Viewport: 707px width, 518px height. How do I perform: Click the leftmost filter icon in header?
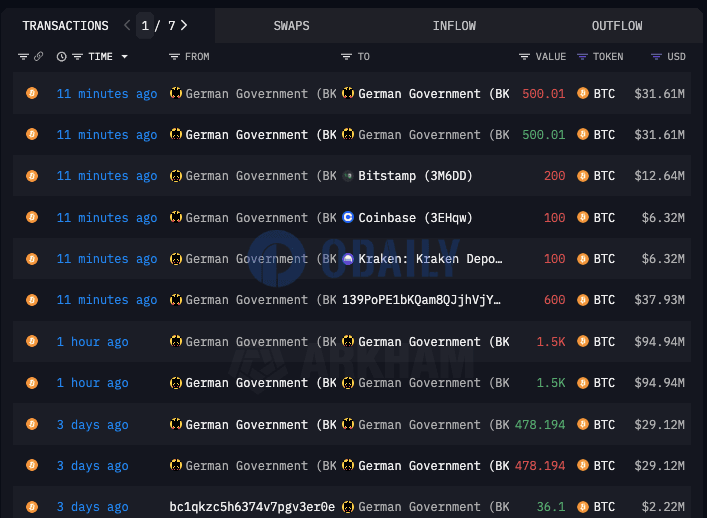click(23, 57)
